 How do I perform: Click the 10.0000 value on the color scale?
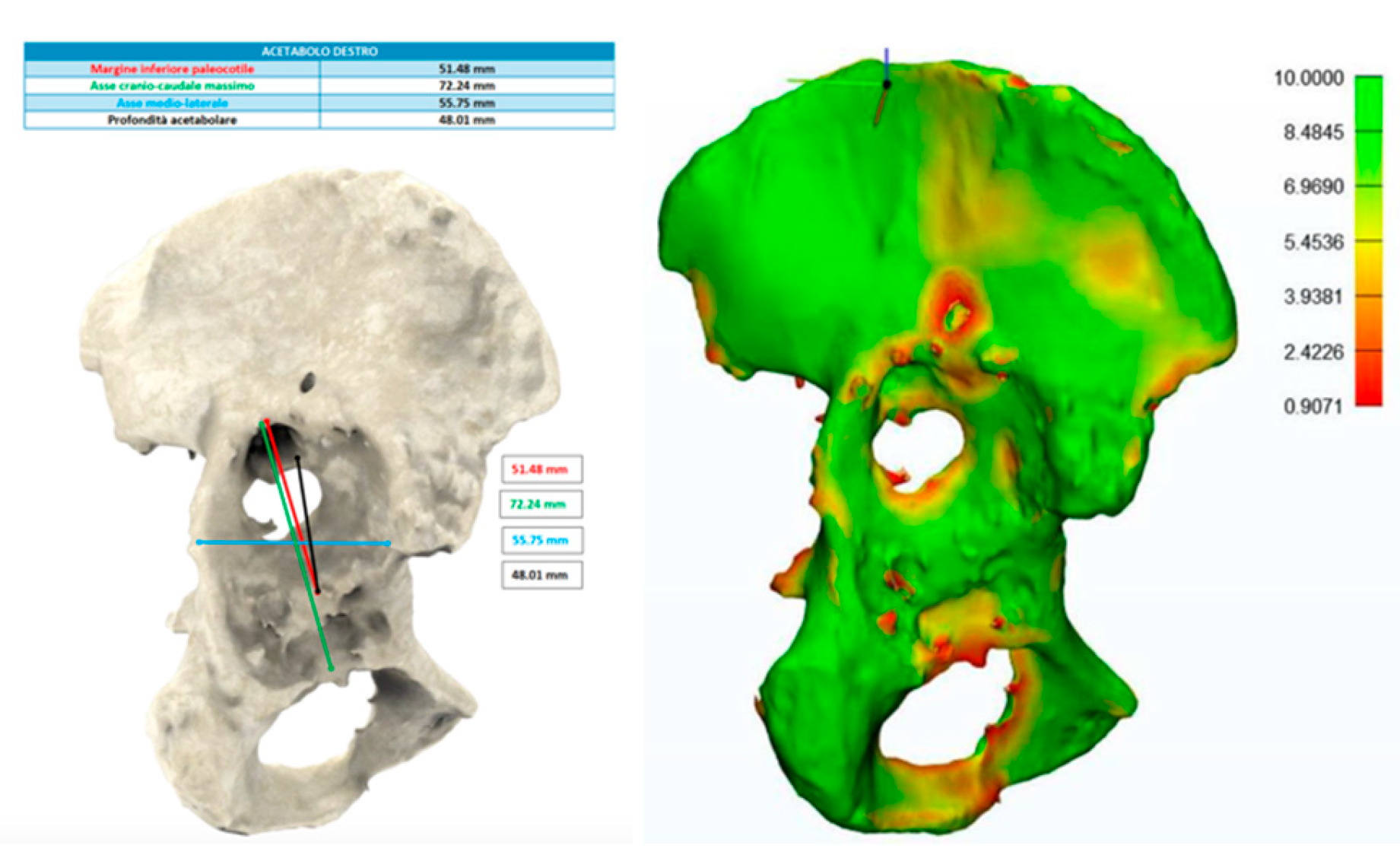pyautogui.click(x=1308, y=78)
